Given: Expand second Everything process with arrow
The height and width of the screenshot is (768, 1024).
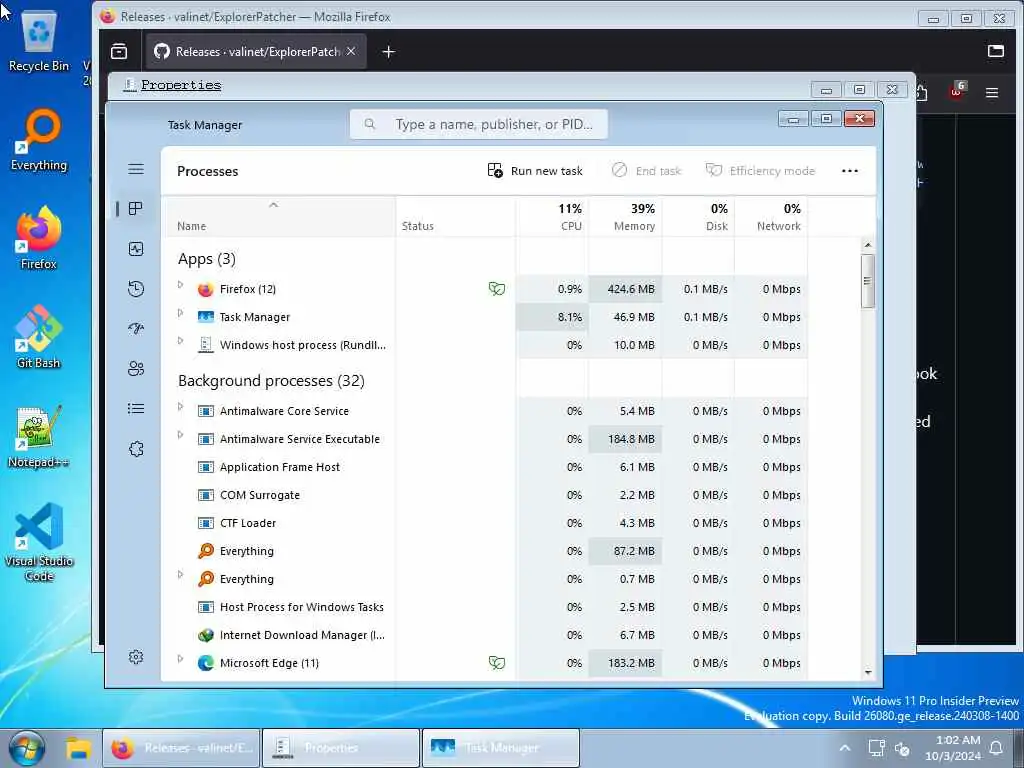Looking at the screenshot, I should pyautogui.click(x=181, y=575).
